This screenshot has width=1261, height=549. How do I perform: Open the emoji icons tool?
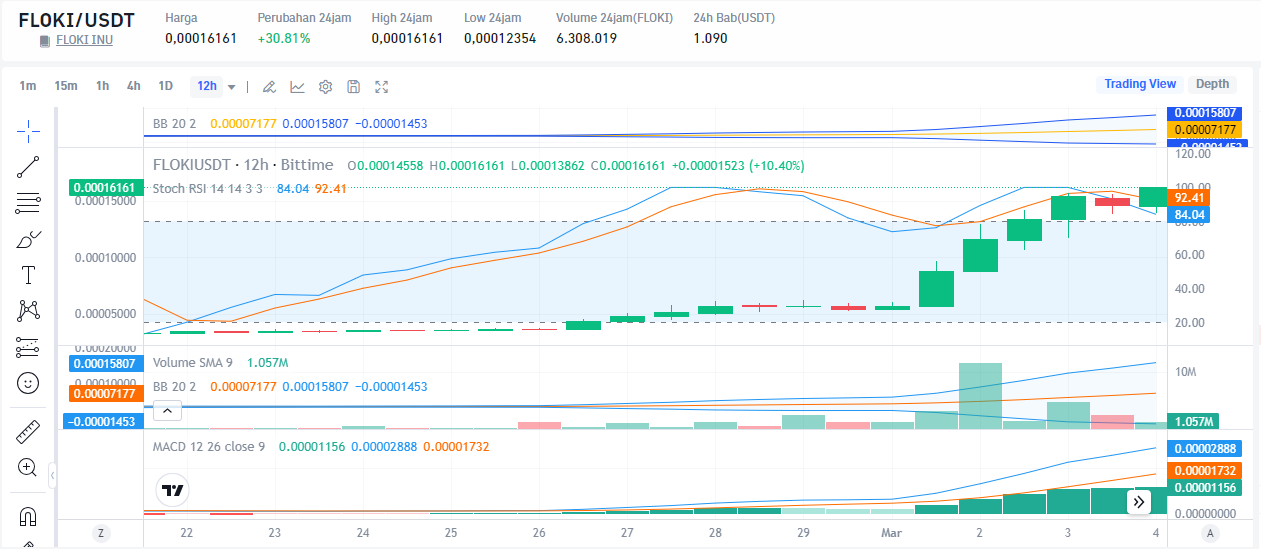28,383
